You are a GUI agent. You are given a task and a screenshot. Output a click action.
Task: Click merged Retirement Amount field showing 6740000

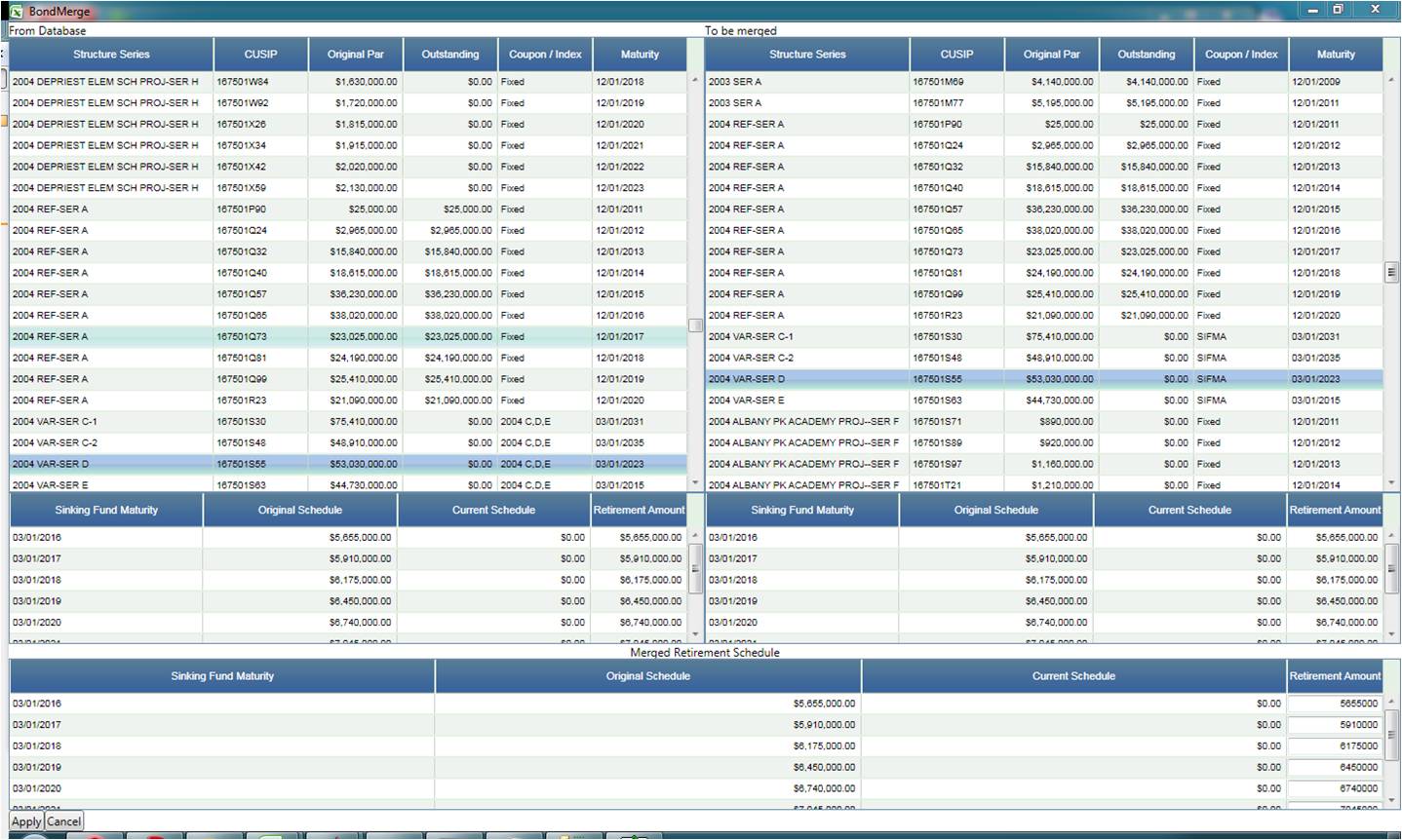[x=1334, y=789]
